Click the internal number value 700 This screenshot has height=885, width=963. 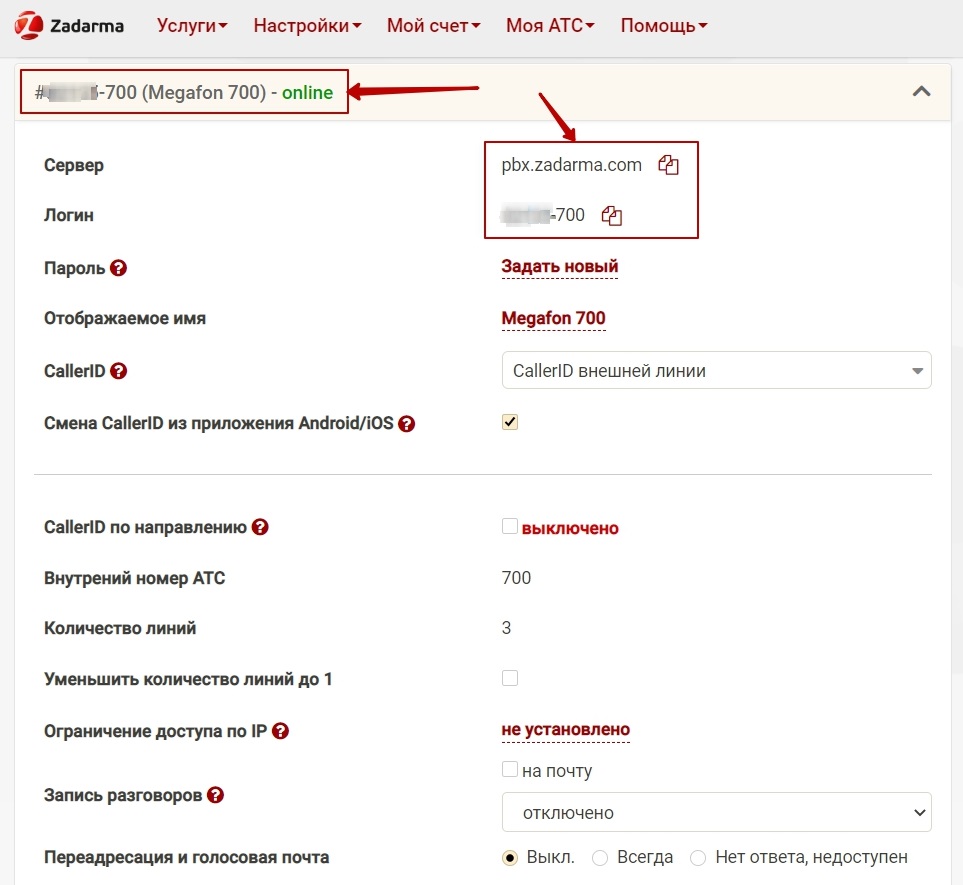tap(517, 578)
